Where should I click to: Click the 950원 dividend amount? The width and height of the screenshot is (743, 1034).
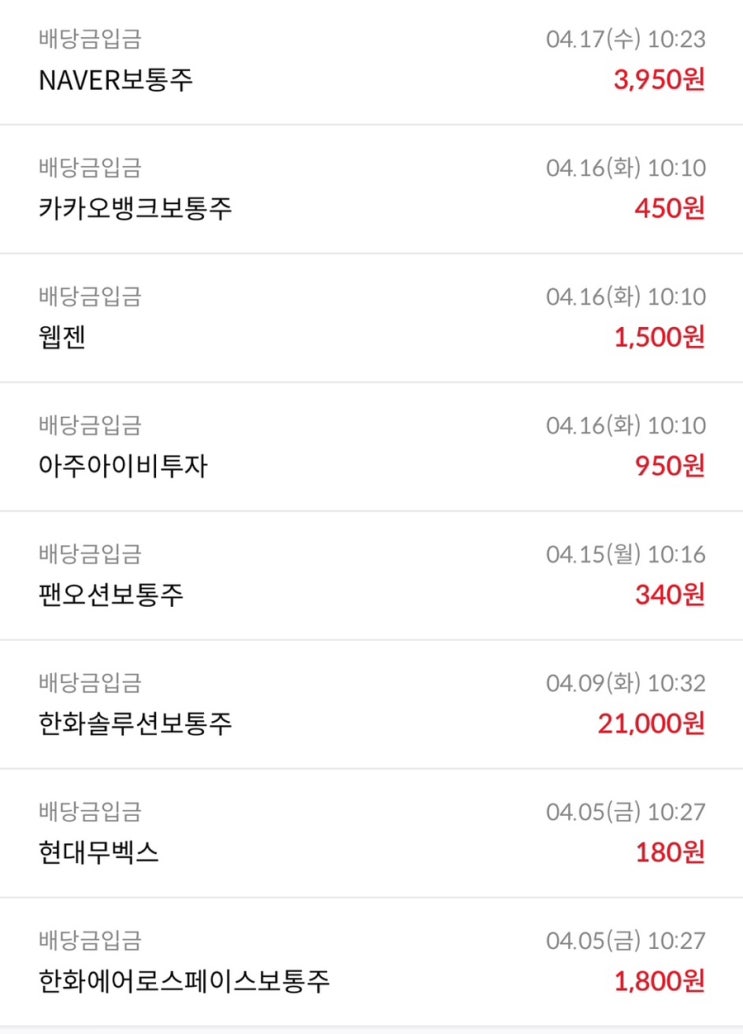pyautogui.click(x=670, y=466)
